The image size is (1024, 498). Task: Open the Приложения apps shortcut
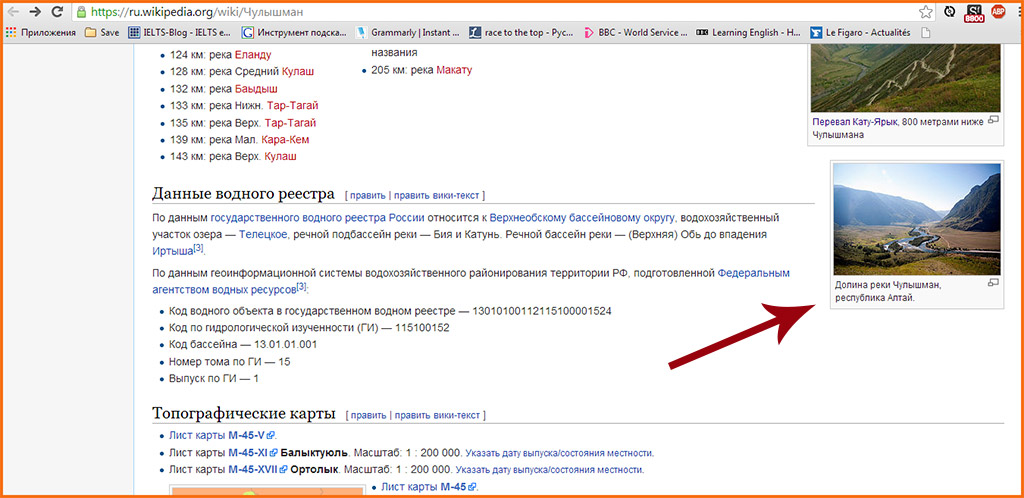[40, 32]
